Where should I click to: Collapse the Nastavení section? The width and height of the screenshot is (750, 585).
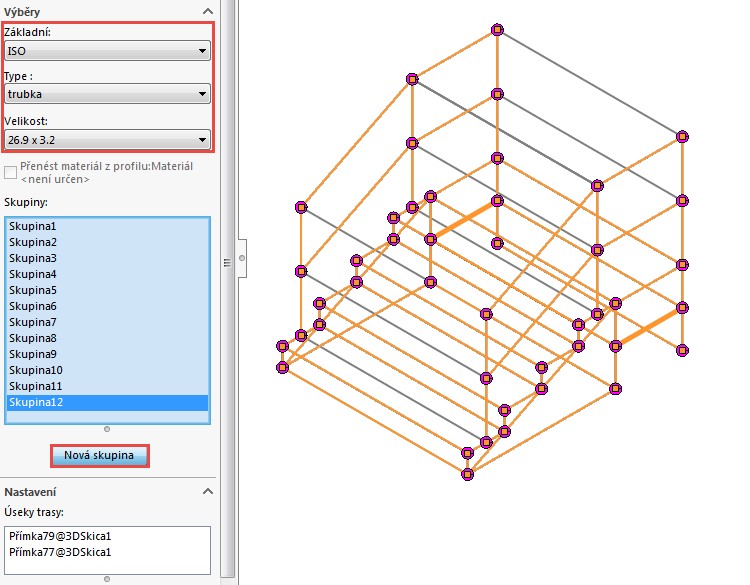coord(208,492)
